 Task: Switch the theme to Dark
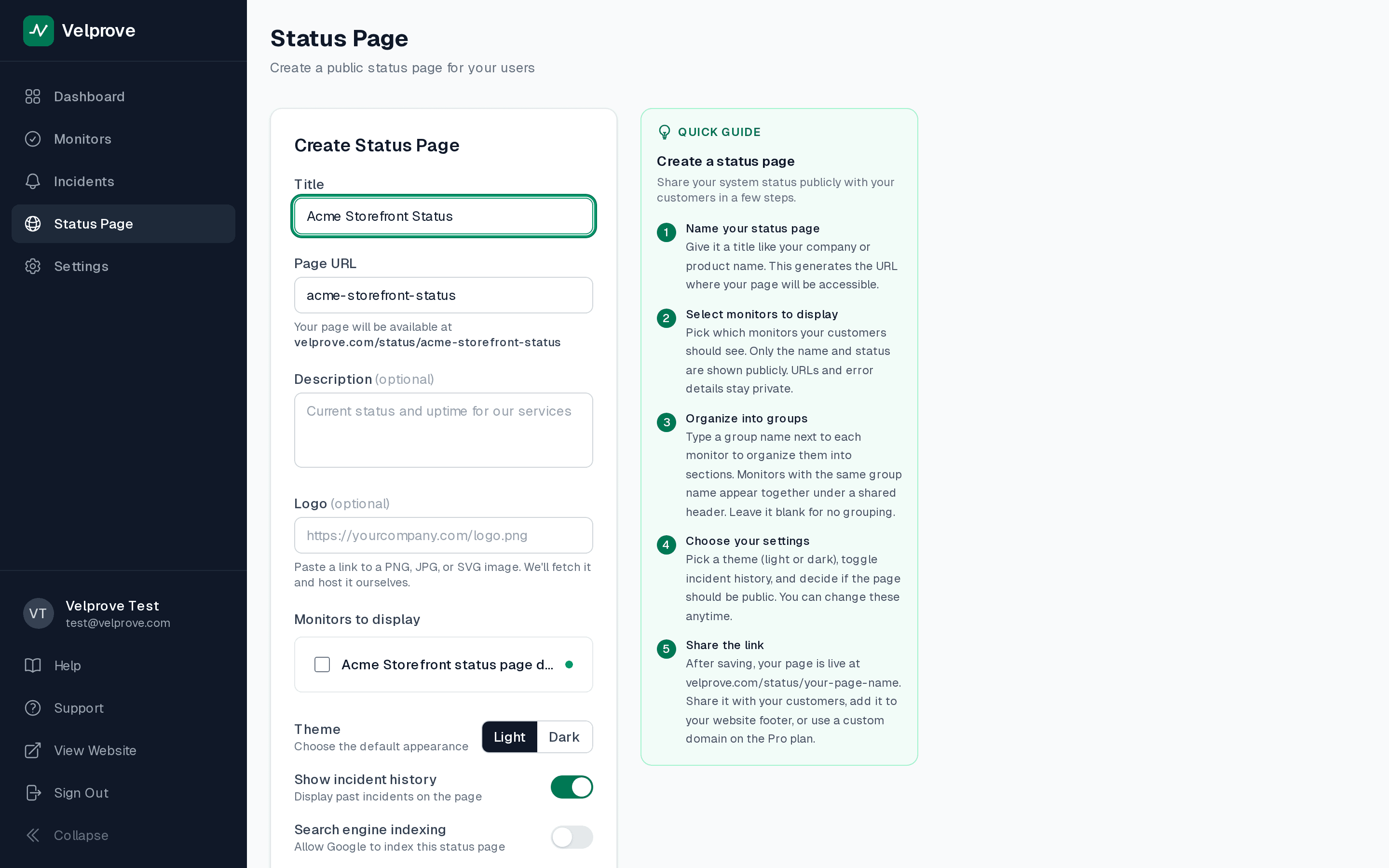564,736
